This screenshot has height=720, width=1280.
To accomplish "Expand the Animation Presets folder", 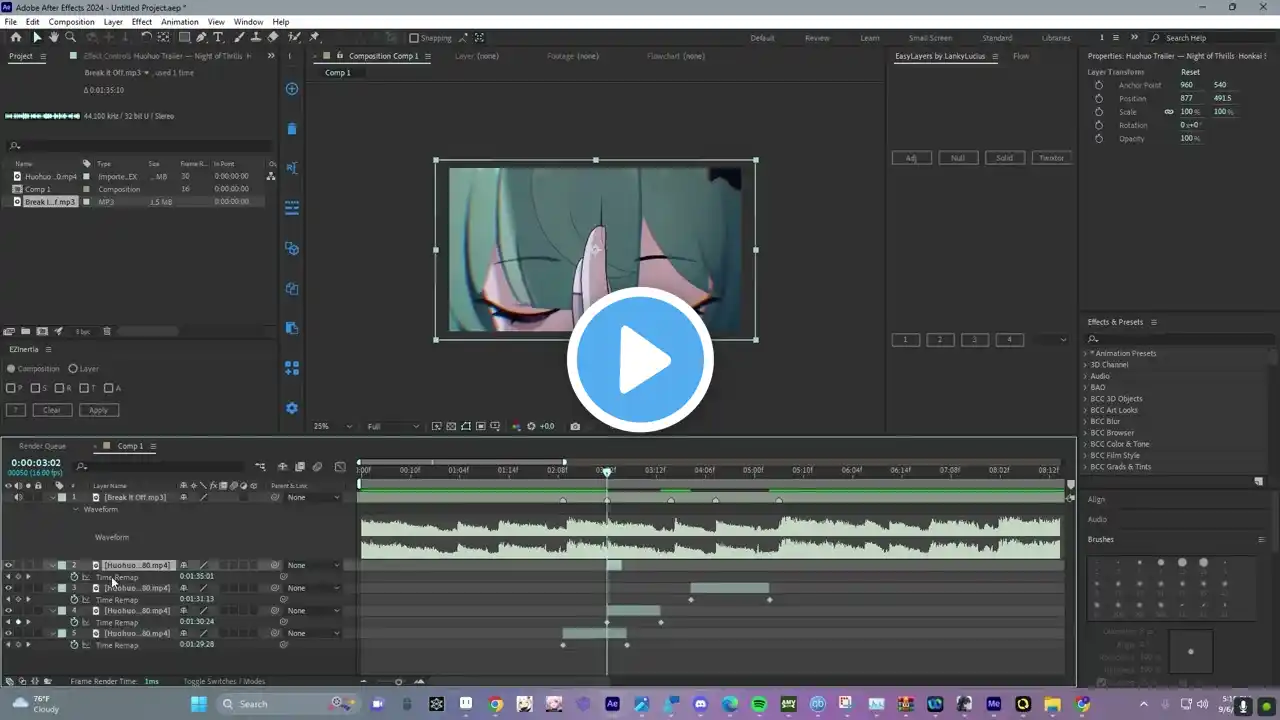I will pos(1085,353).
